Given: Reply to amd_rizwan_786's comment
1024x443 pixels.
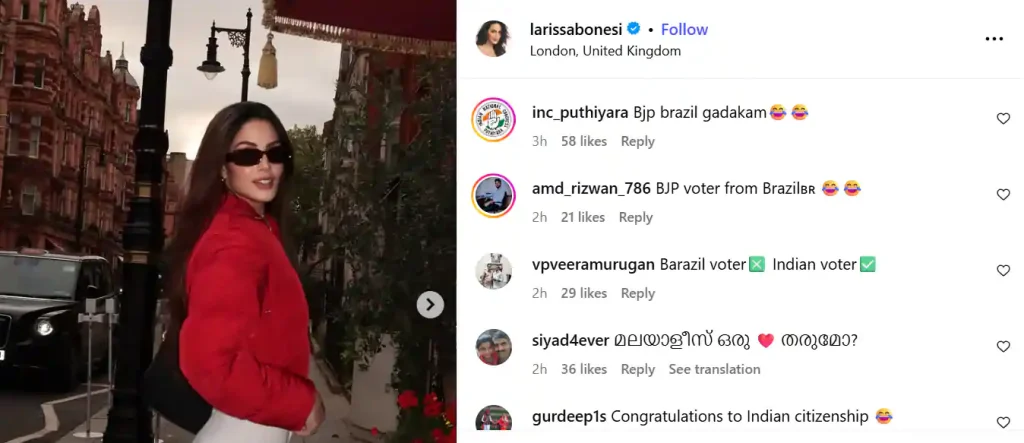Looking at the screenshot, I should 635,217.
